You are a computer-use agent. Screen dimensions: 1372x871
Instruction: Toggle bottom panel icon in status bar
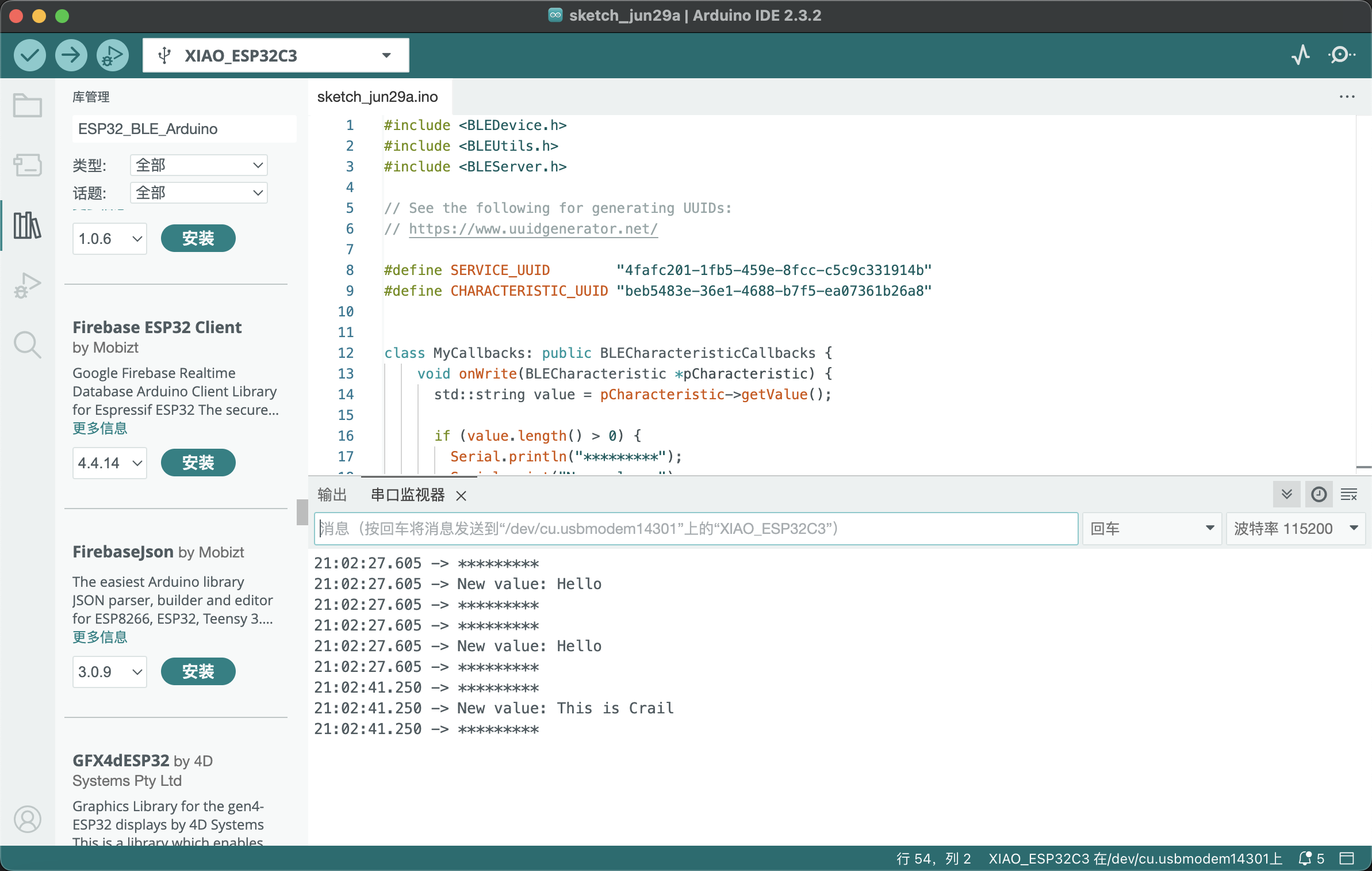(x=1347, y=858)
